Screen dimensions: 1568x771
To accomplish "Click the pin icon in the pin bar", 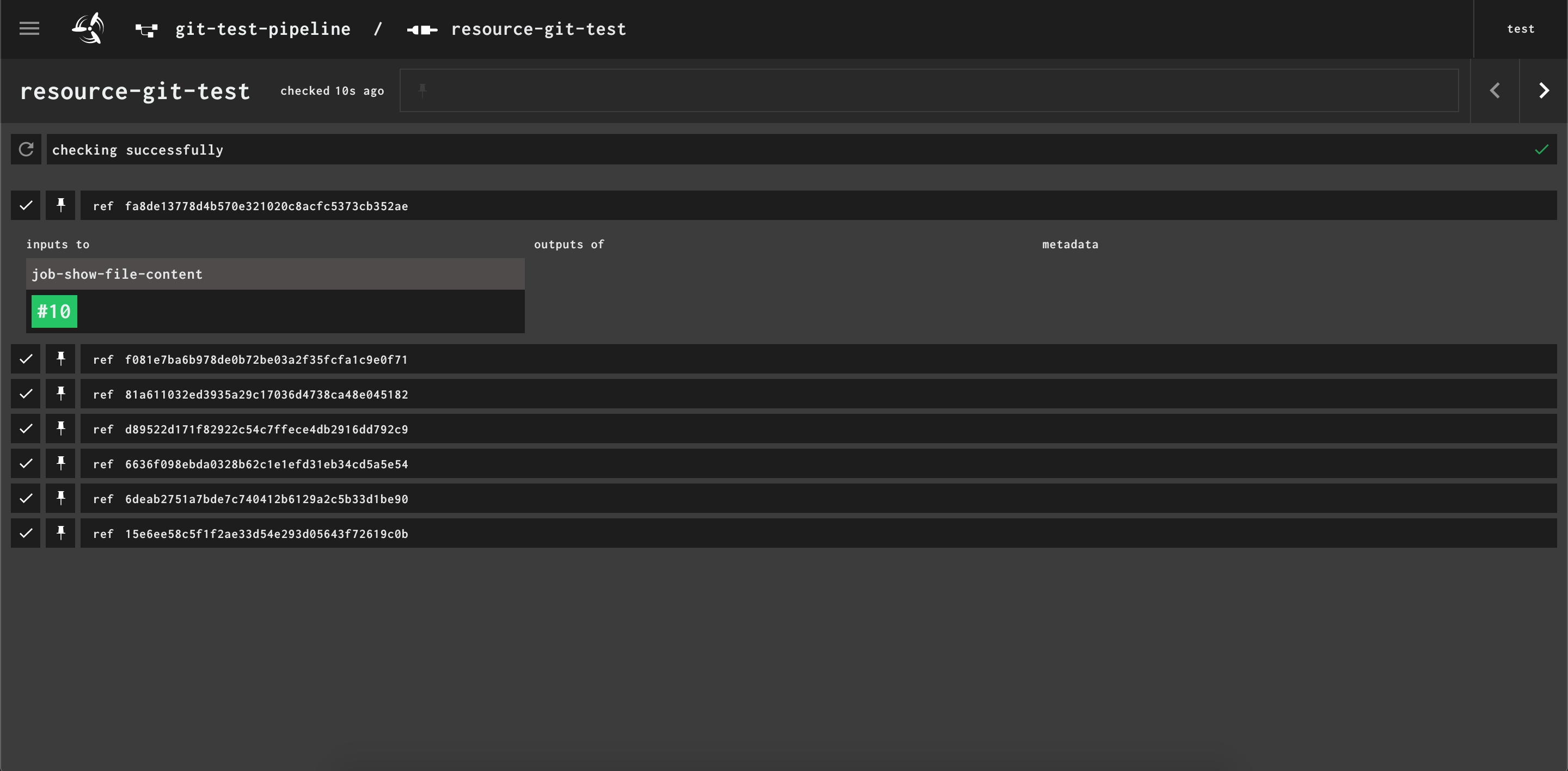I will pos(422,90).
